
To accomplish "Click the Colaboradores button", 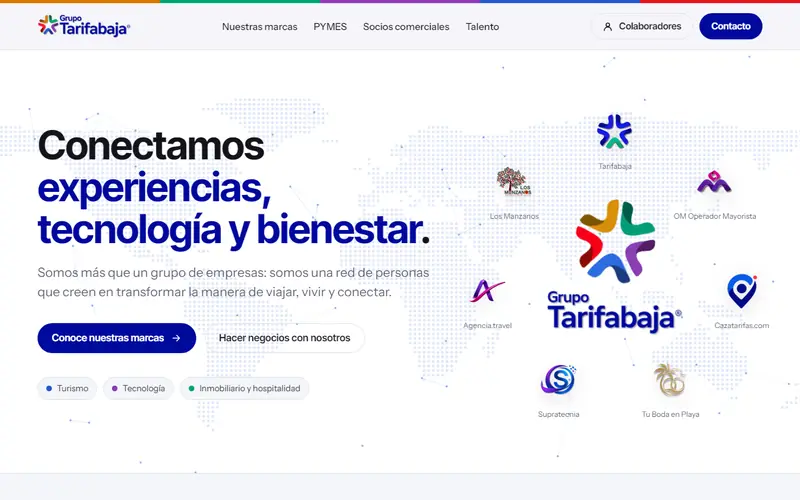I will 642,27.
